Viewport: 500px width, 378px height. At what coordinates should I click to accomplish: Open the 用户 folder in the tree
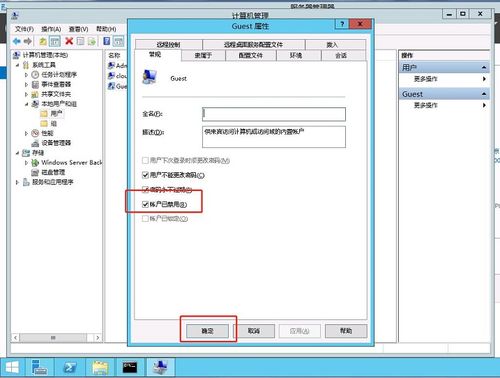52,114
